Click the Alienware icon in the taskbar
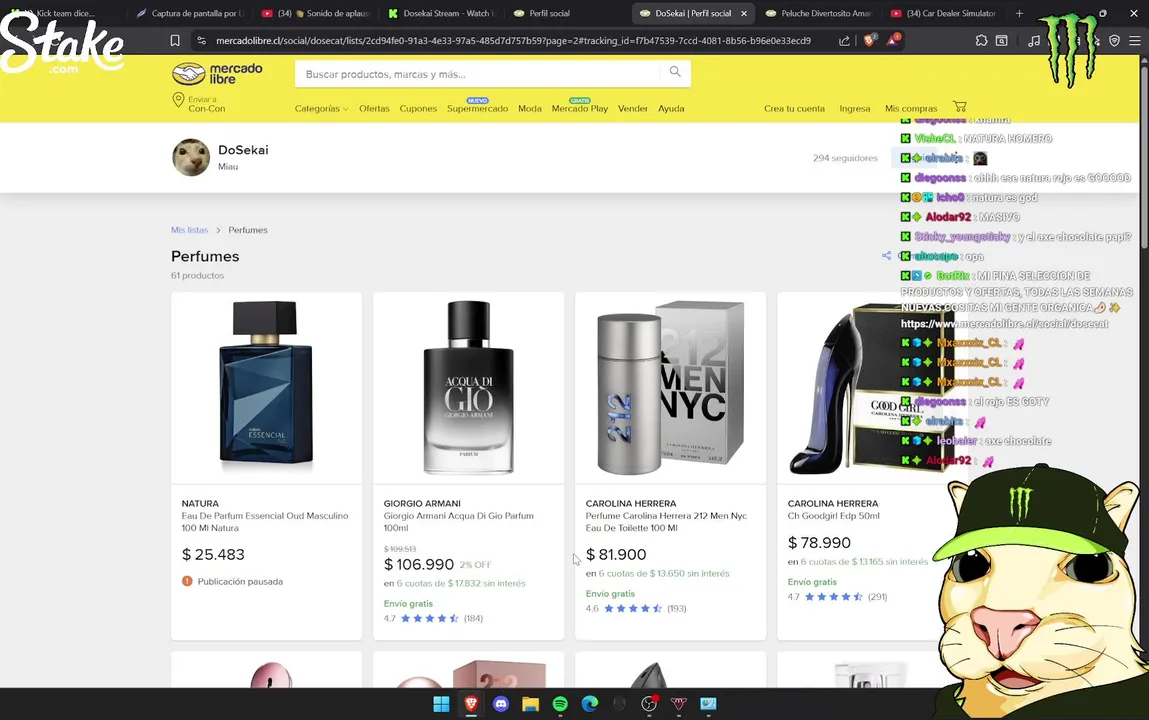The width and height of the screenshot is (1149, 720). [619, 704]
